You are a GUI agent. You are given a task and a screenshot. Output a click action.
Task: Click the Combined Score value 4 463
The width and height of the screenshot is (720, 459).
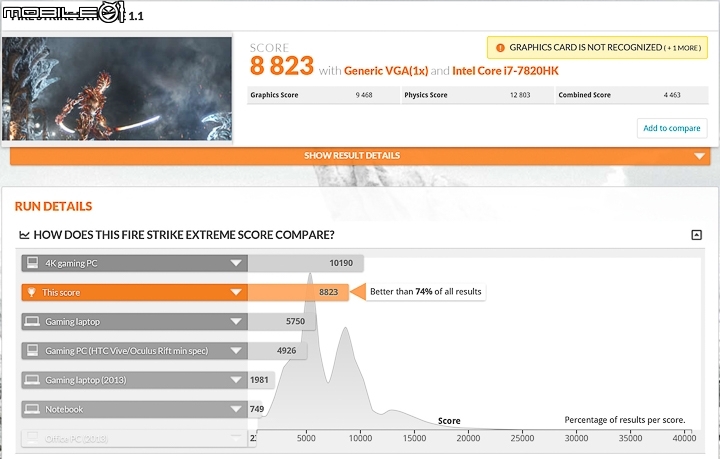[x=672, y=95]
